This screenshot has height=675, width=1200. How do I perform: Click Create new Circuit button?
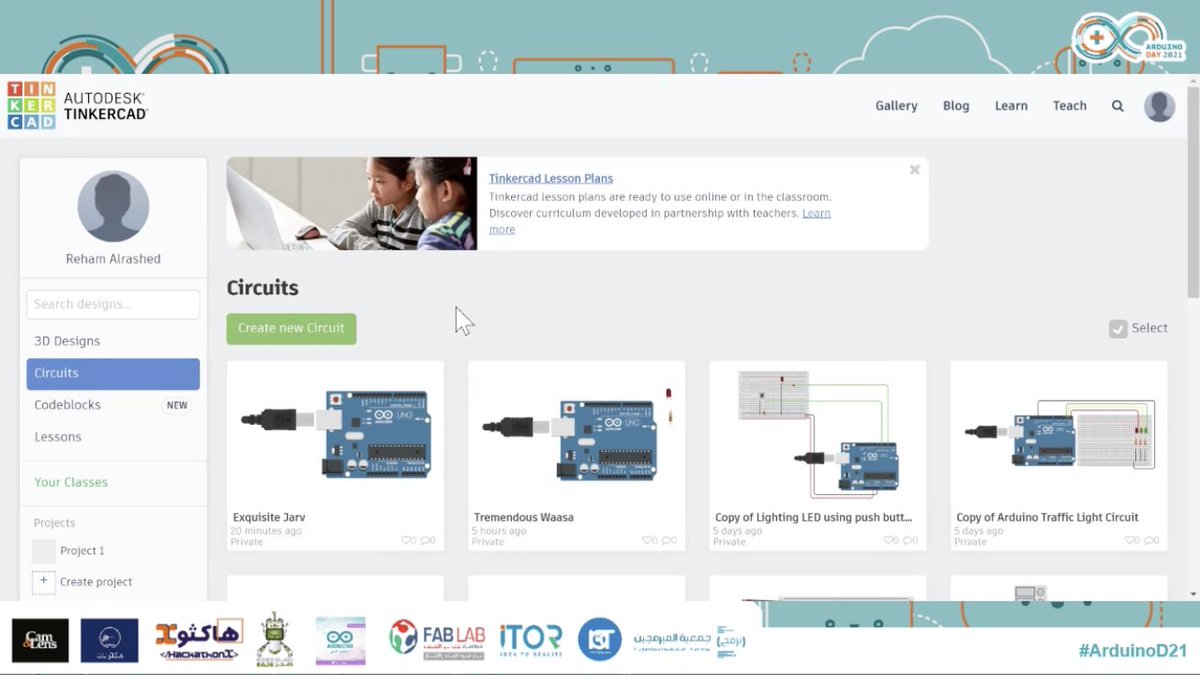coord(291,328)
